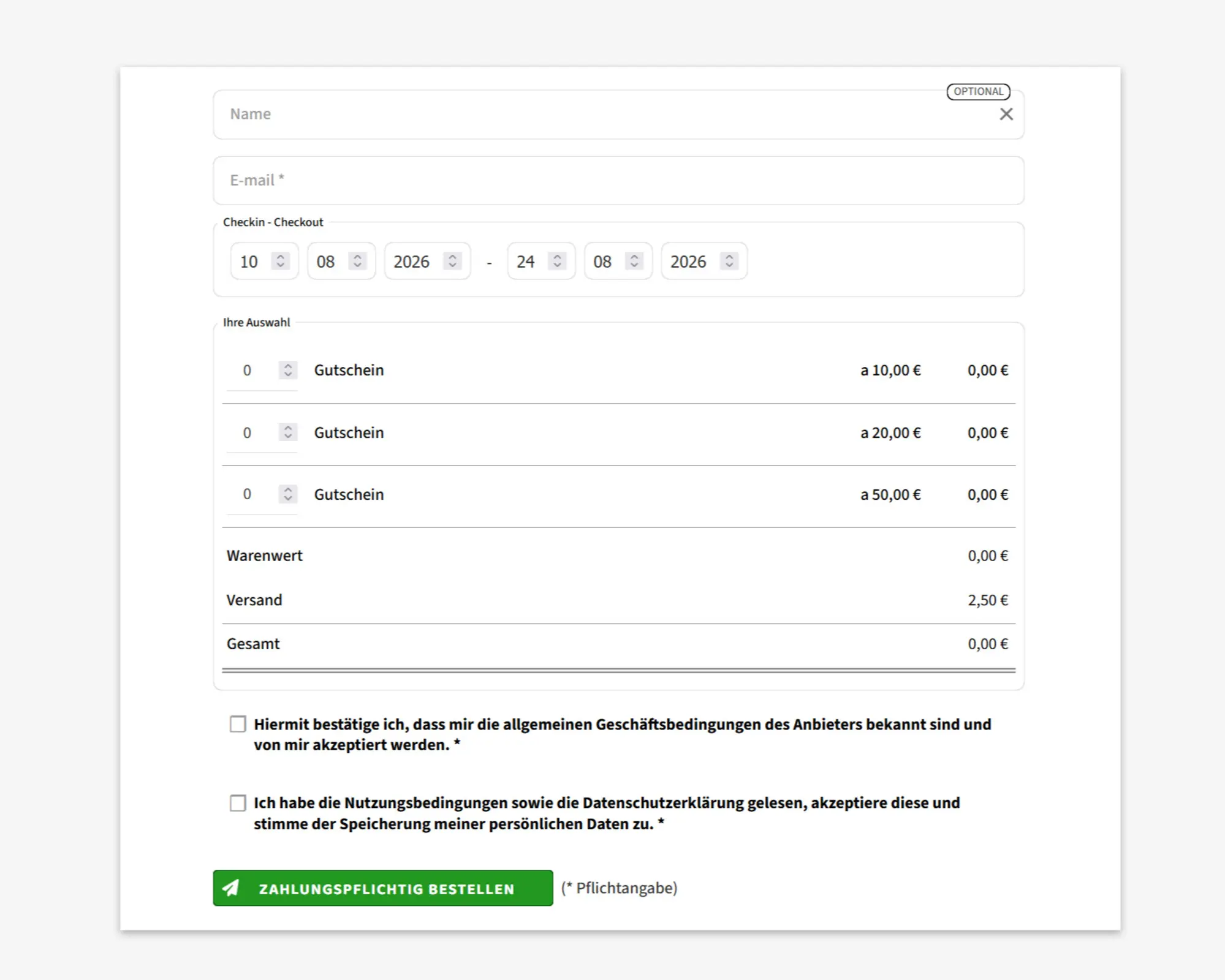Check the Nutzungsbedingungen and Datenschutzerklärung checkbox

[x=238, y=803]
